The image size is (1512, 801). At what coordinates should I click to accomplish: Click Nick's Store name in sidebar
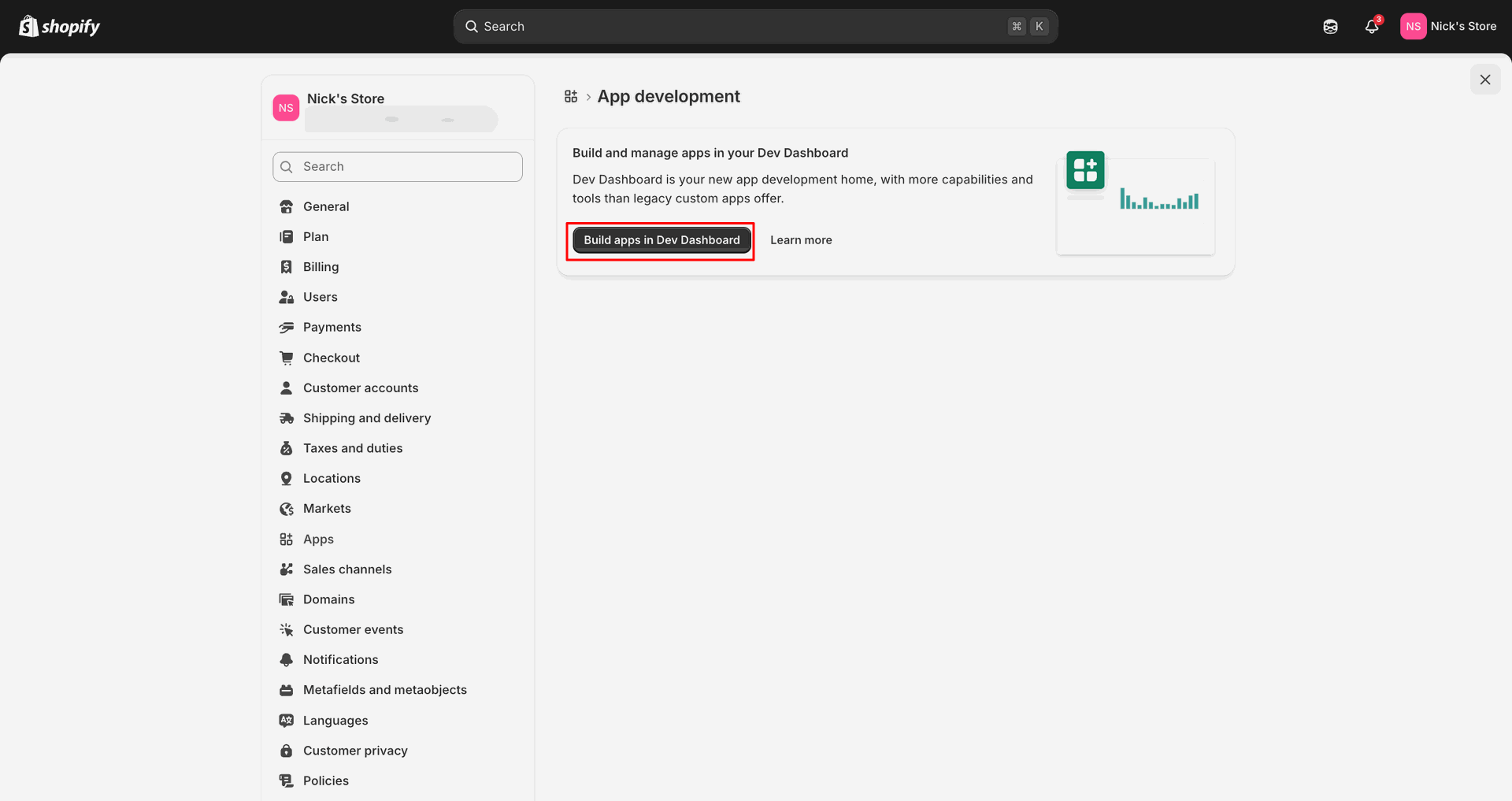(346, 98)
